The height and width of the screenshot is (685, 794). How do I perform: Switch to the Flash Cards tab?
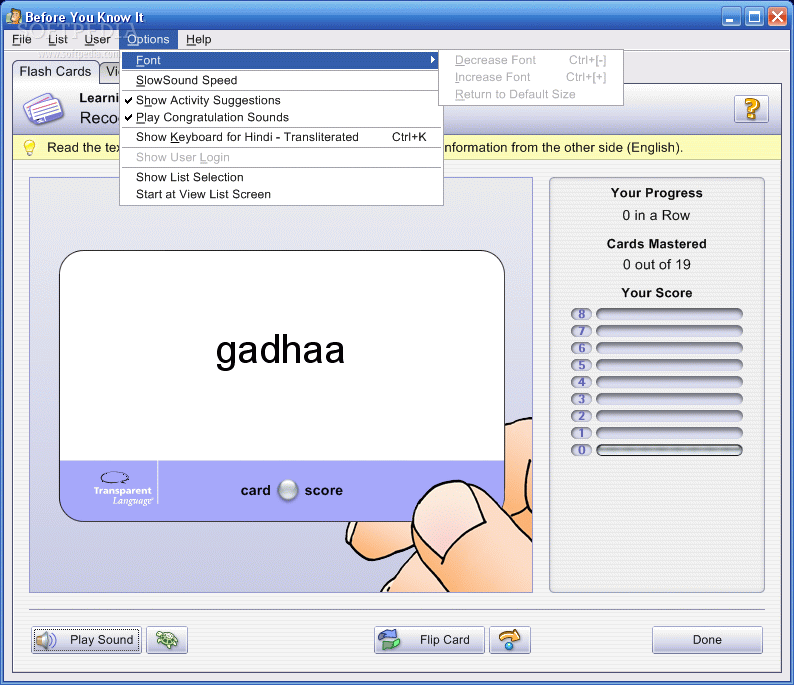tap(55, 71)
